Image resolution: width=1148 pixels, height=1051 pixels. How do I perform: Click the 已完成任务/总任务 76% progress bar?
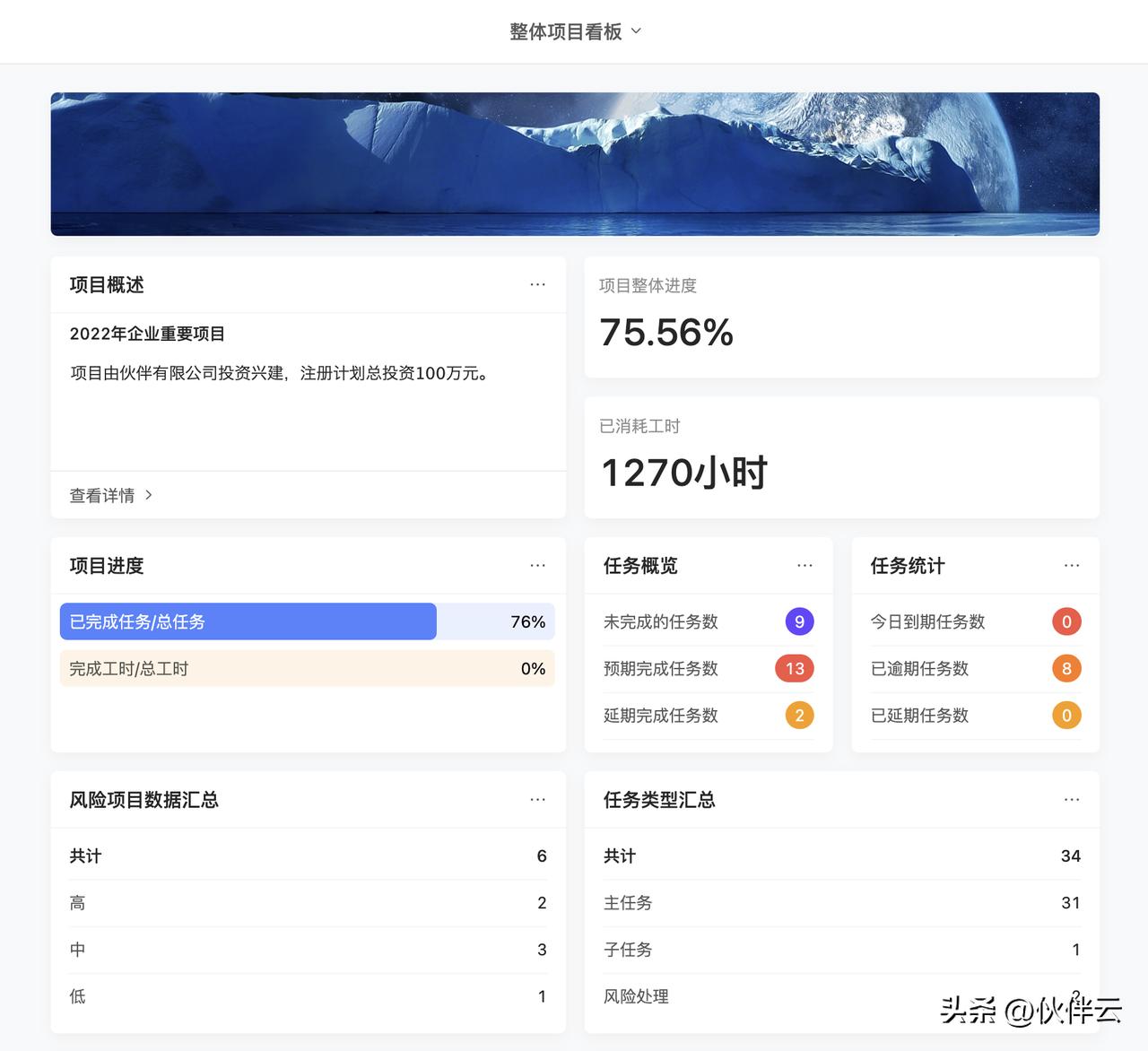pos(248,621)
